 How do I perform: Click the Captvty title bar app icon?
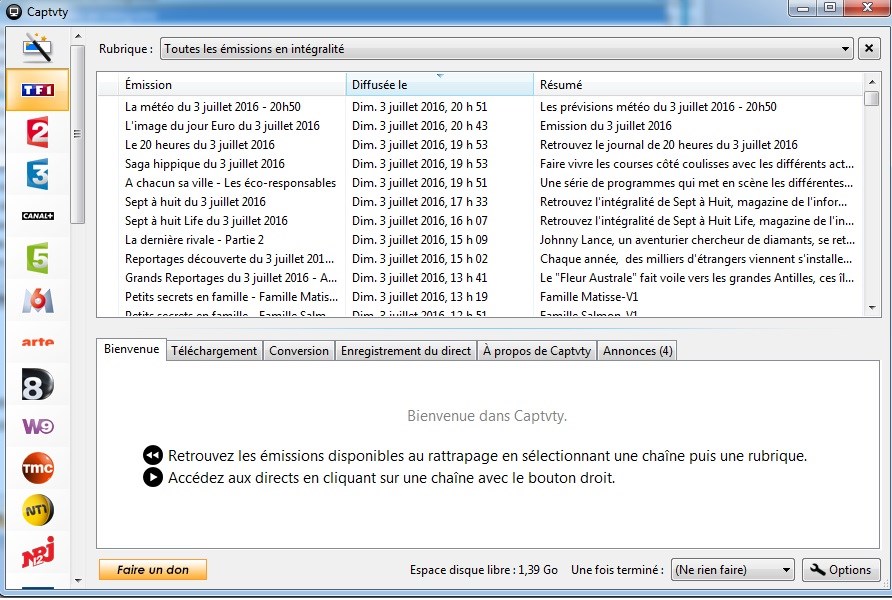tap(13, 11)
